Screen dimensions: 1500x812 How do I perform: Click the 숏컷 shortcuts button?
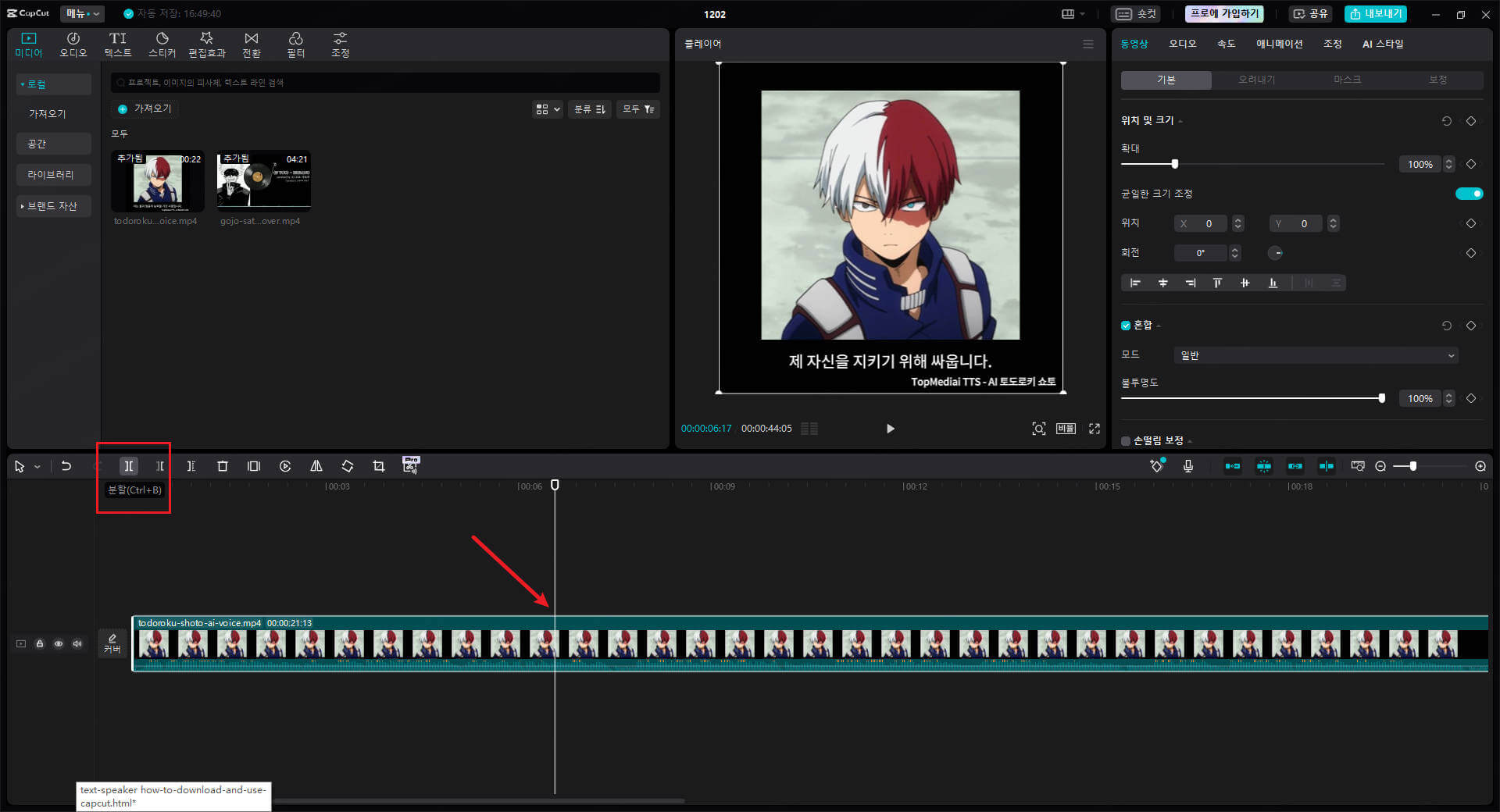(x=1136, y=13)
